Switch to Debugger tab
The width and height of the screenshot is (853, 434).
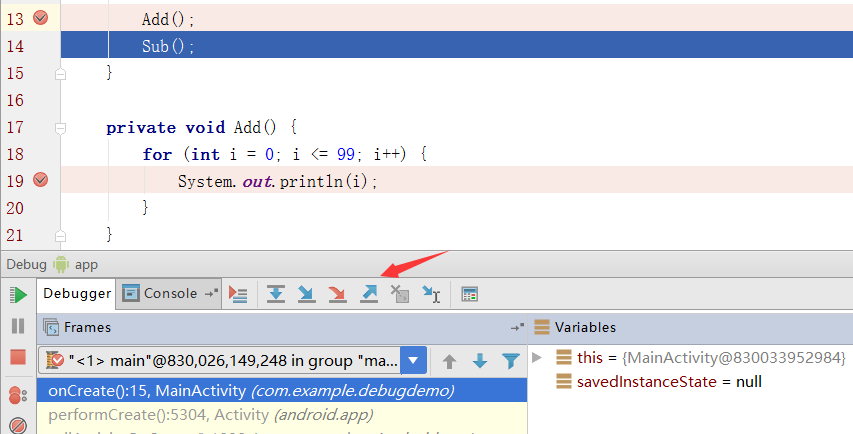click(x=77, y=294)
